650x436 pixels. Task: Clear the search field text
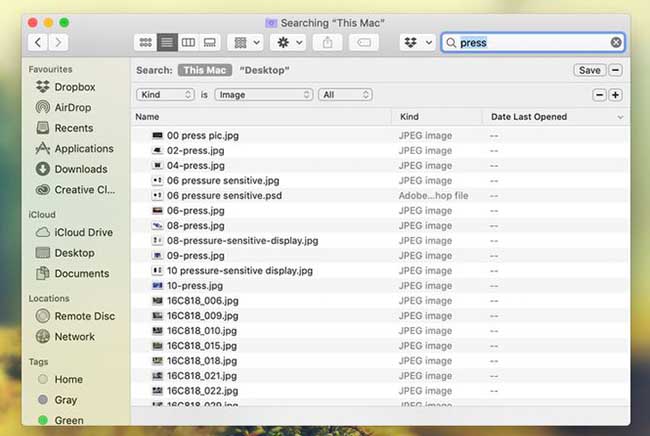point(616,43)
